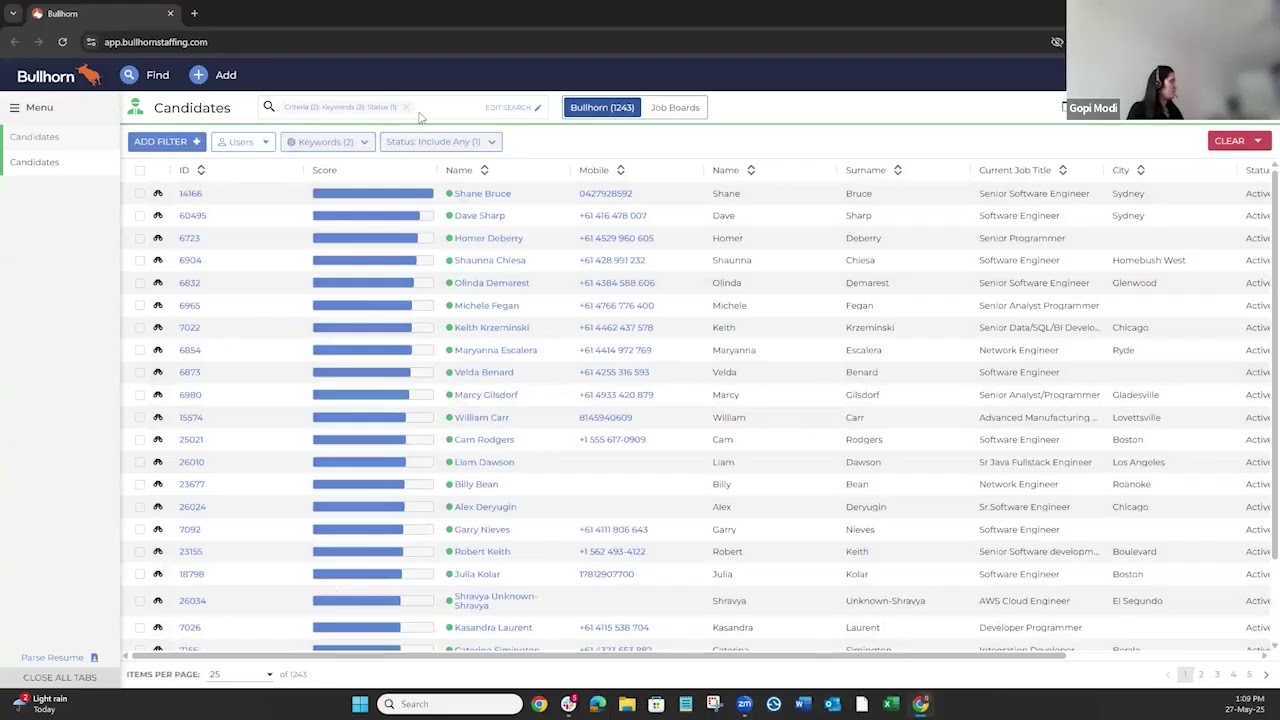Select second Candidates item in sidebar
The width and height of the screenshot is (1280, 720).
pos(34,162)
